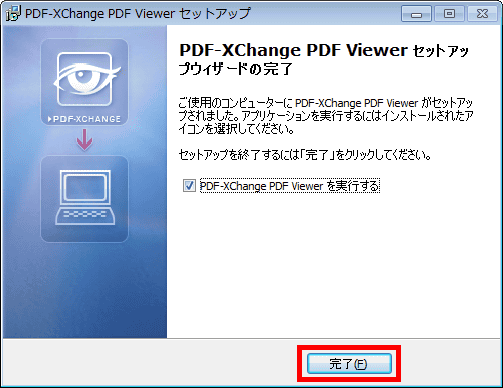Image resolution: width=503 pixels, height=388 pixels.
Task: Click the window title PDF-XChange PDF Viewer セットアップ
Action: click(x=138, y=14)
